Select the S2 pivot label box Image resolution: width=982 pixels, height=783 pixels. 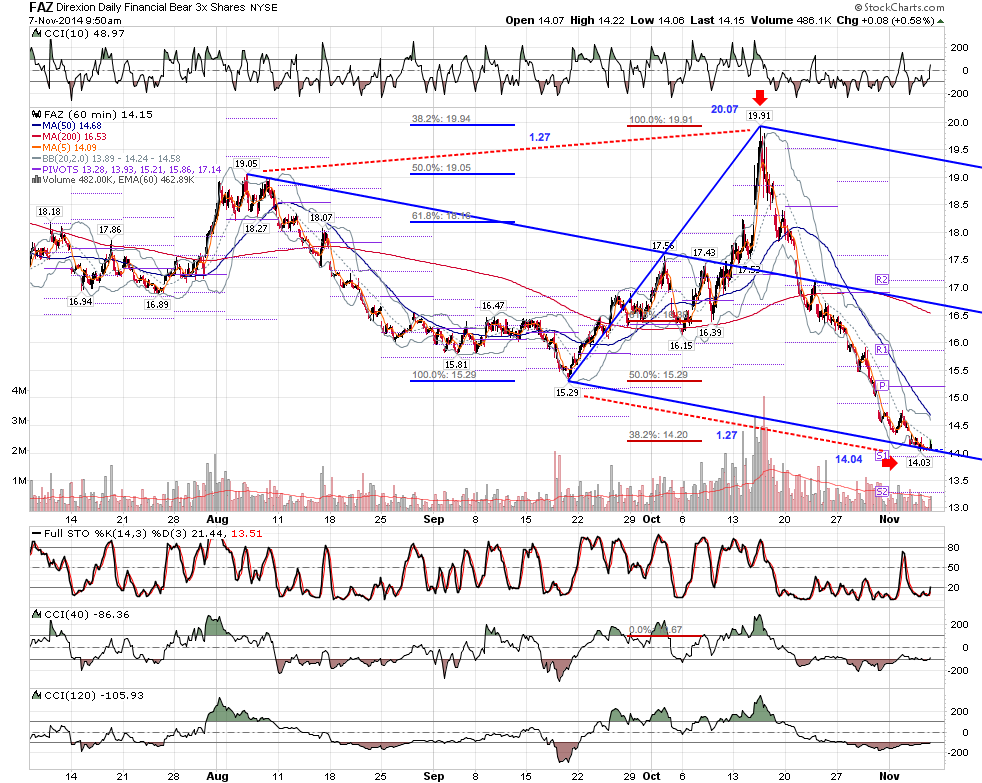pyautogui.click(x=882, y=491)
